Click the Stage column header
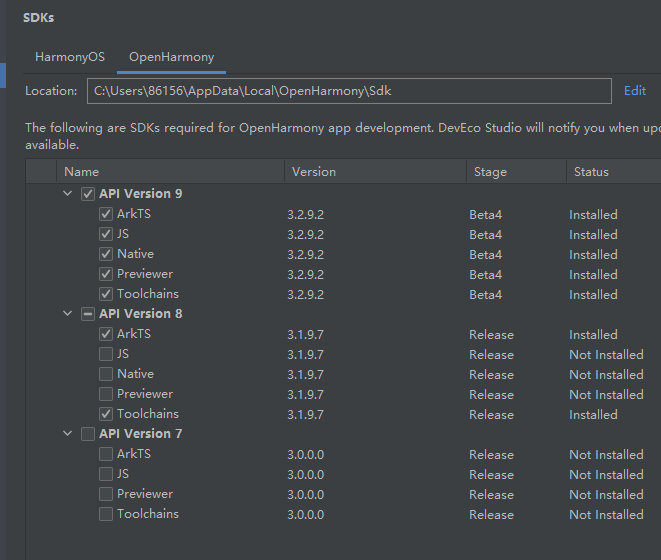This screenshot has width=661, height=560. (x=516, y=172)
